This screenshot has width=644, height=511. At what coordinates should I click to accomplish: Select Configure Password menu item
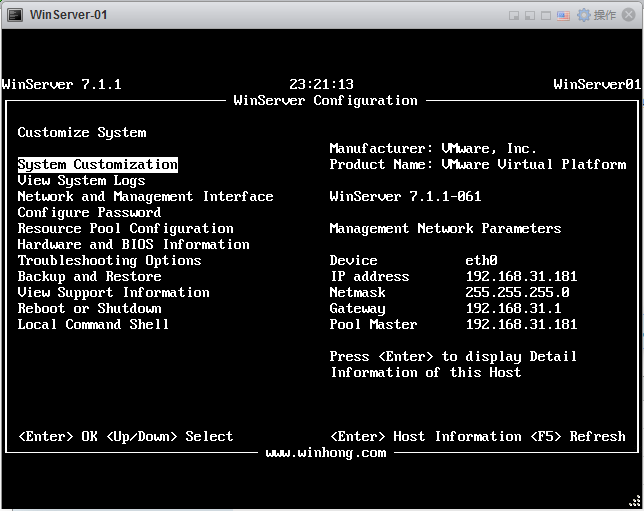coord(89,212)
